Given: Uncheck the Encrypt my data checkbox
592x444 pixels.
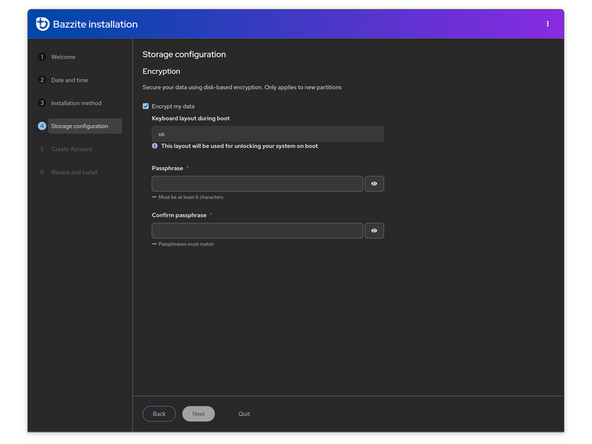Looking at the screenshot, I should tap(146, 106).
